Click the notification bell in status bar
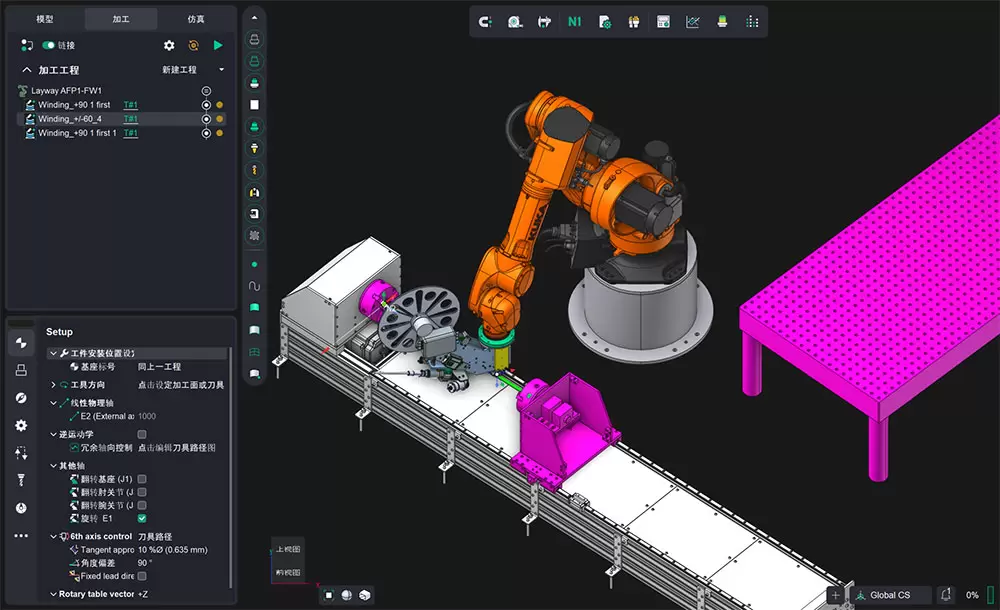 [946, 595]
